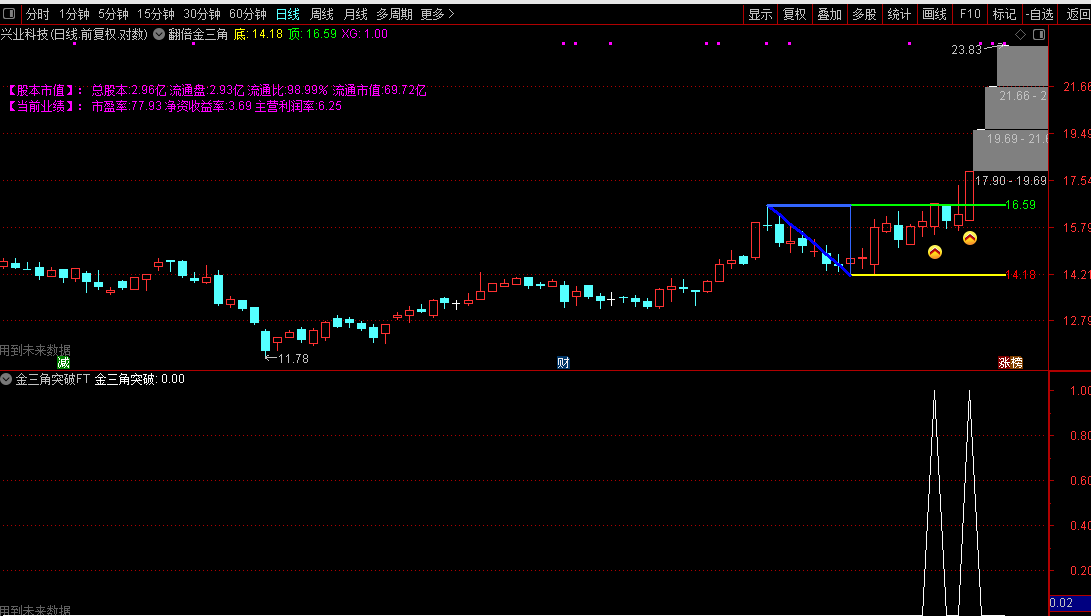Click the 标记 mark button
The height and width of the screenshot is (616, 1091).
click(x=1004, y=14)
